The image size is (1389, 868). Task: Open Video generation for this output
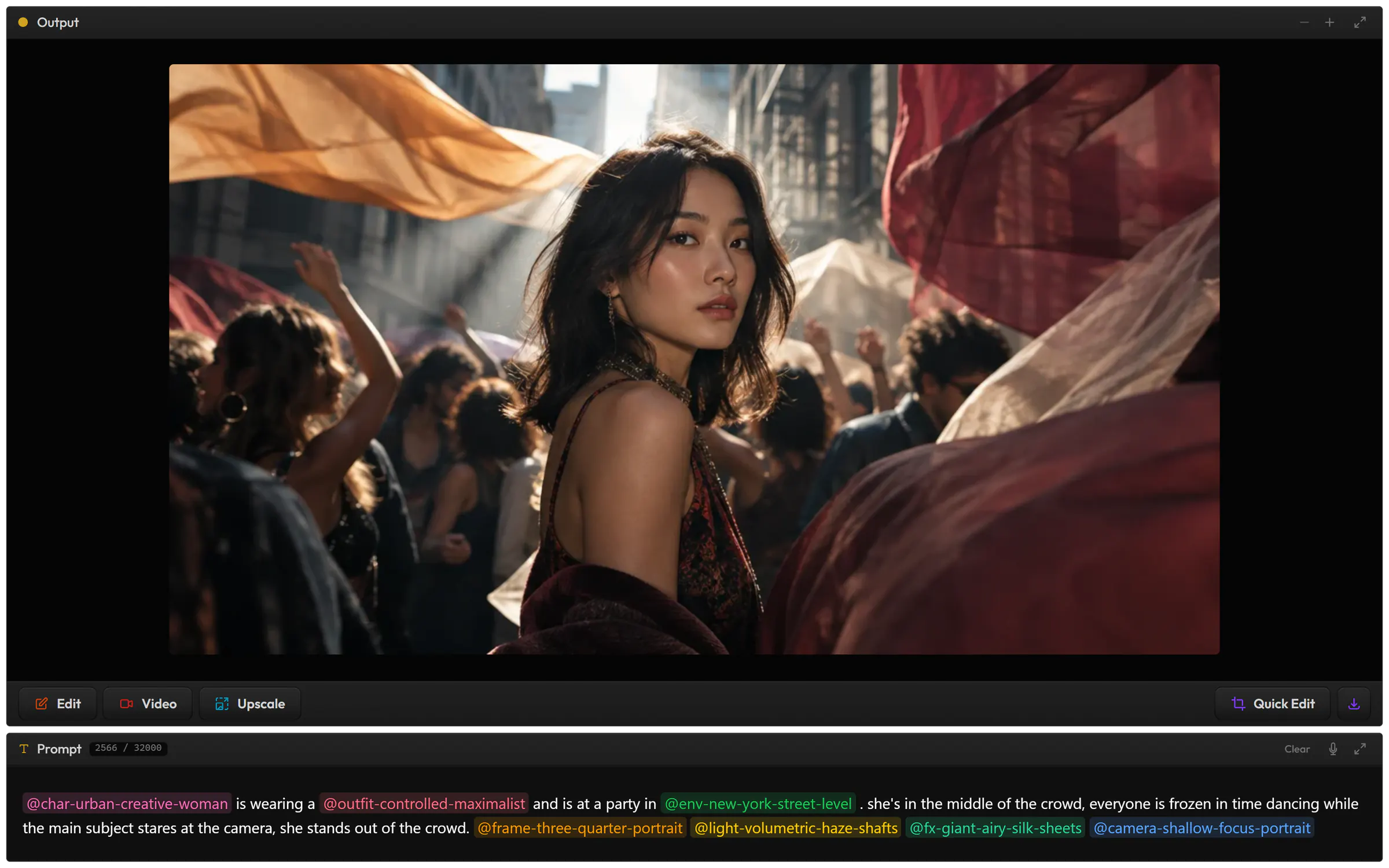(148, 704)
